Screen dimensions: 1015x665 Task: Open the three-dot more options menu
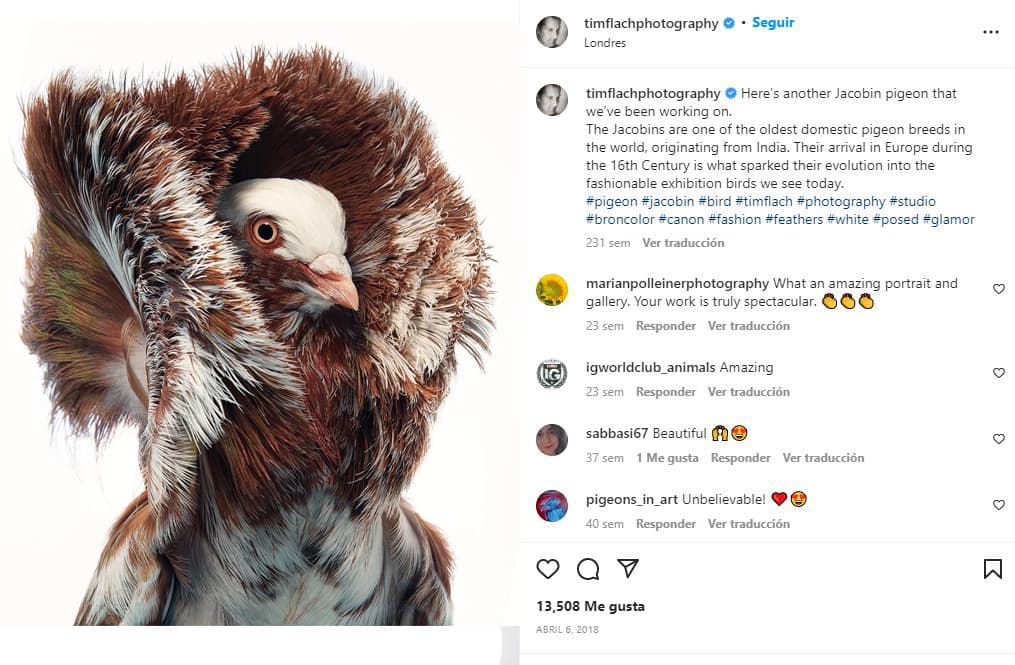[990, 32]
